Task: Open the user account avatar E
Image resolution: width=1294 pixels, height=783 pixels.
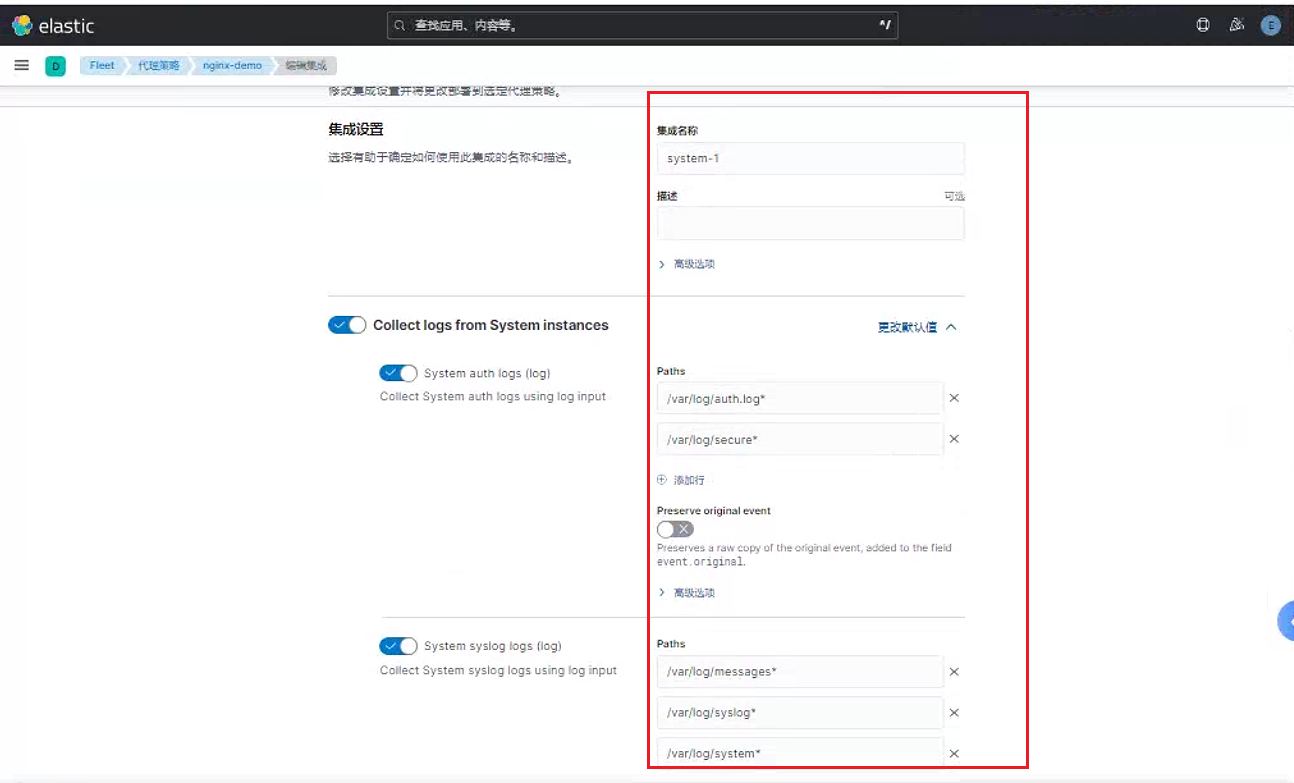Action: (1271, 25)
